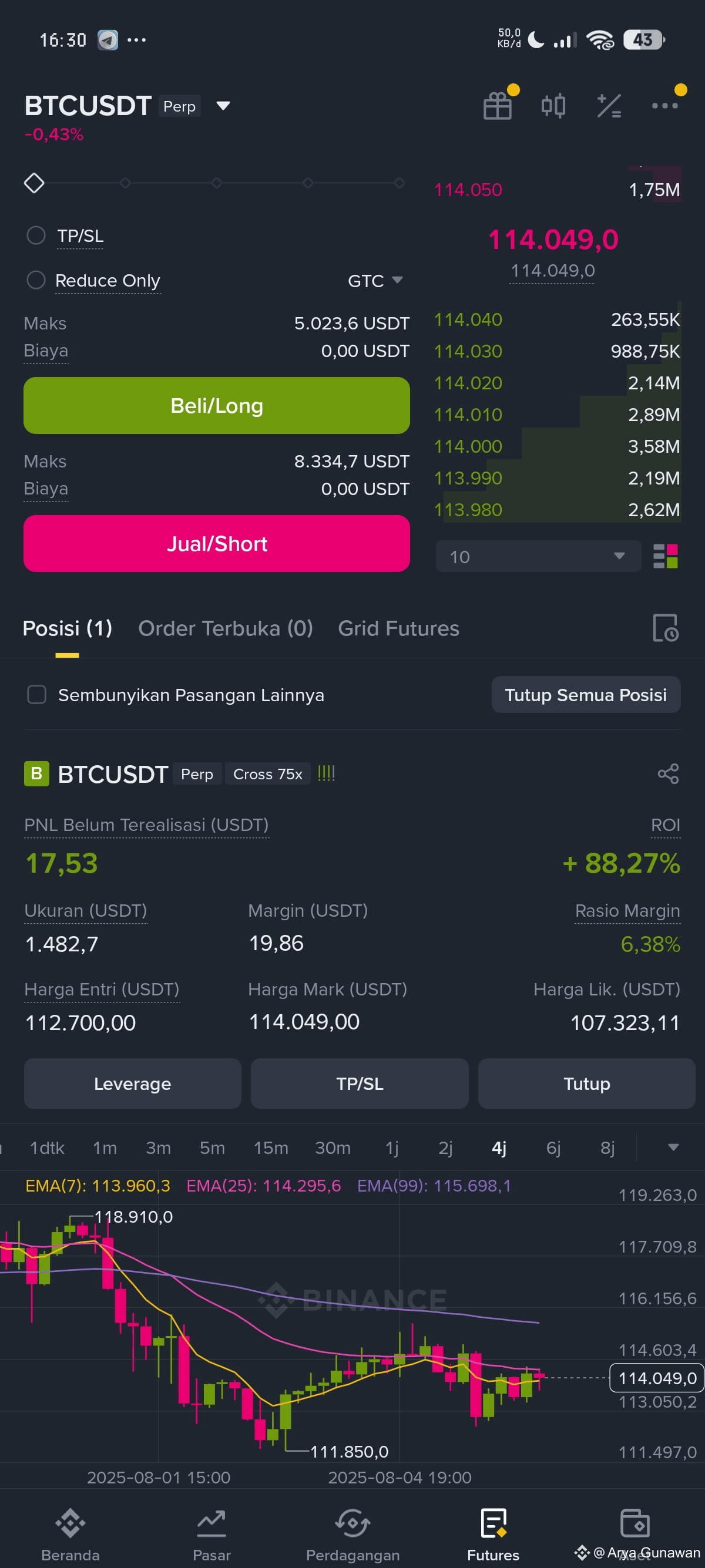
Task: Enable the Reduce Only option
Action: point(36,280)
